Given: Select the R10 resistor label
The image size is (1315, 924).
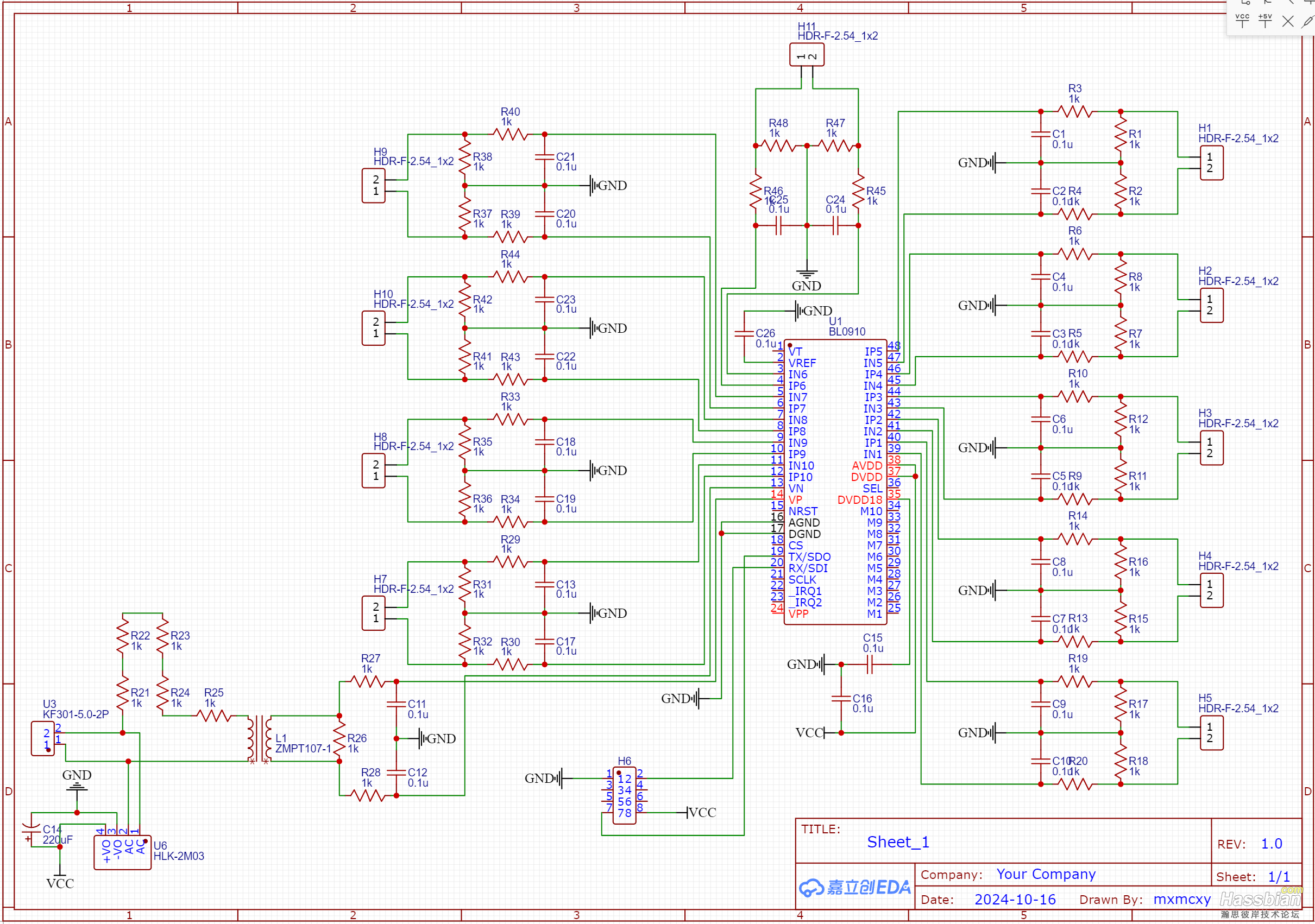Looking at the screenshot, I should pos(1078,374).
